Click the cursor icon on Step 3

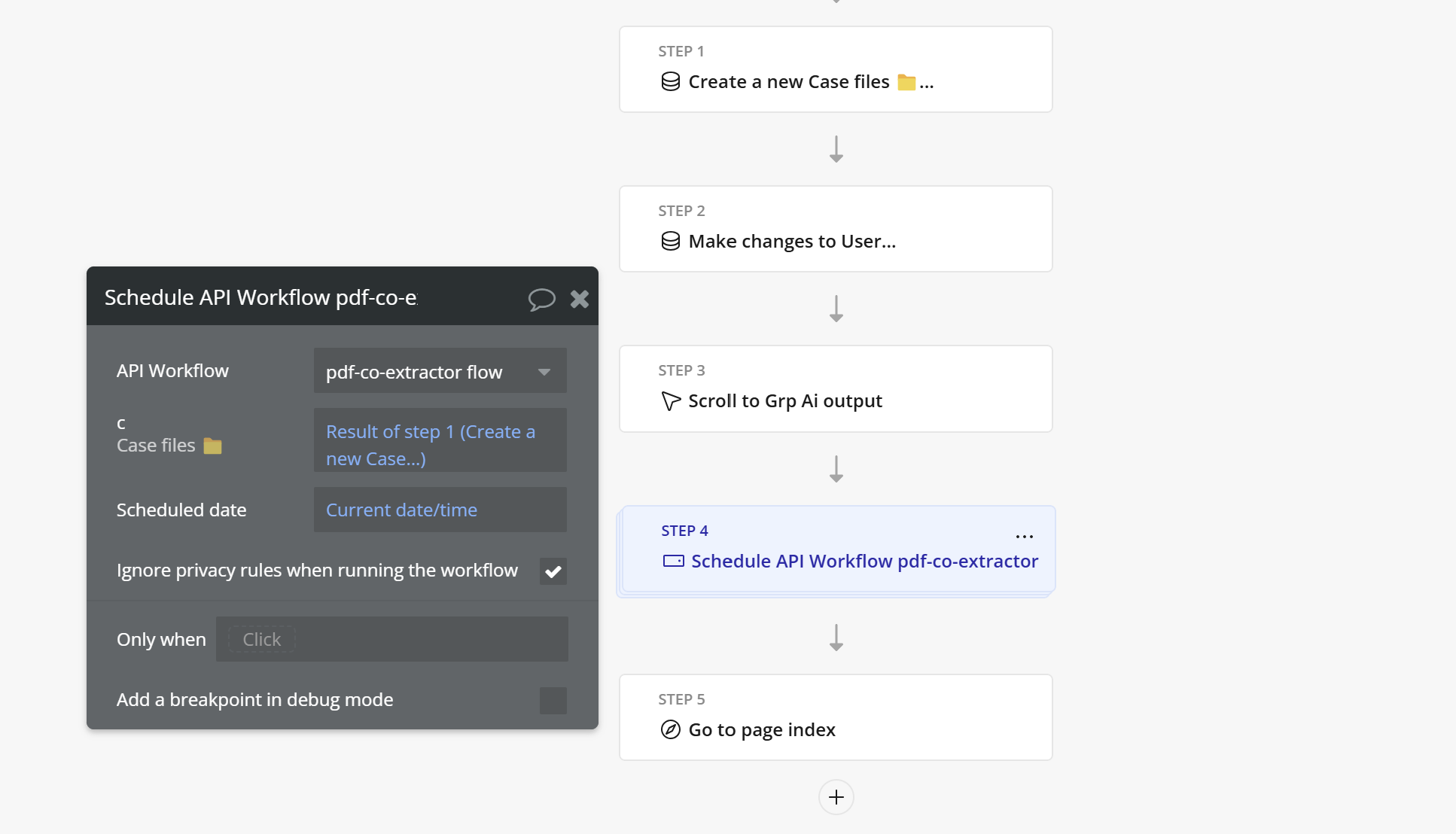pos(670,400)
